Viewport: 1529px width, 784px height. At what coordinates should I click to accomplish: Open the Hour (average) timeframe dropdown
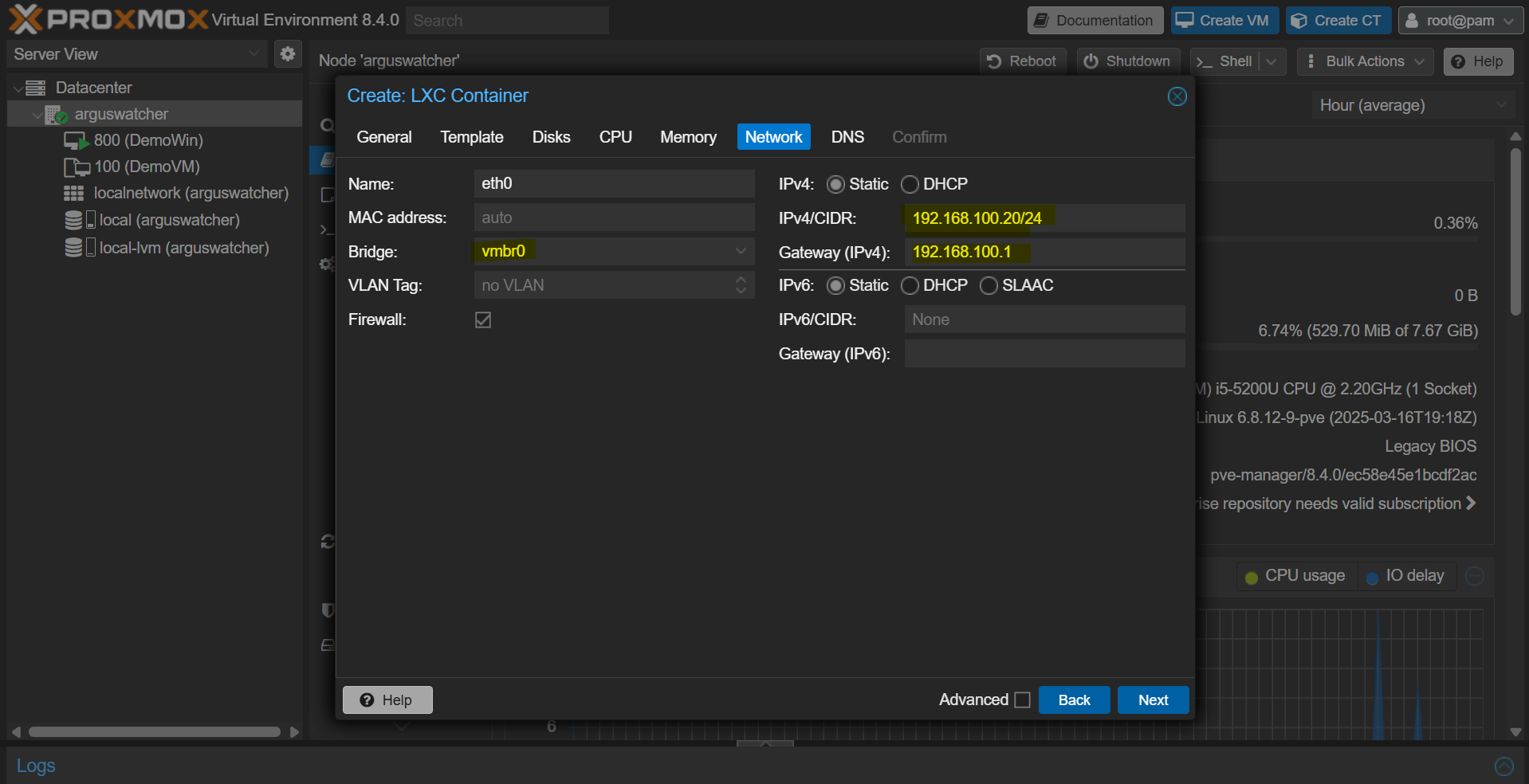tap(1412, 105)
